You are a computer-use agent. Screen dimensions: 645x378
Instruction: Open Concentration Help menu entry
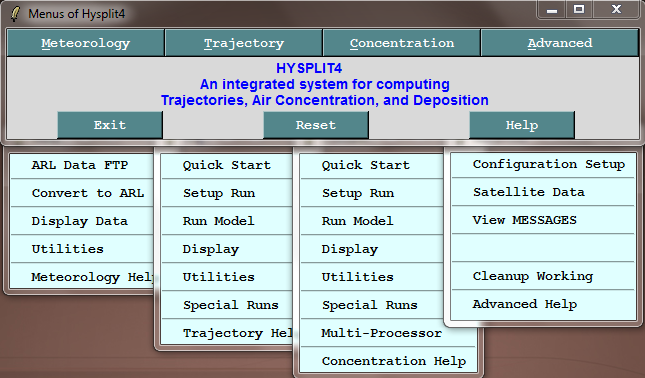point(388,361)
